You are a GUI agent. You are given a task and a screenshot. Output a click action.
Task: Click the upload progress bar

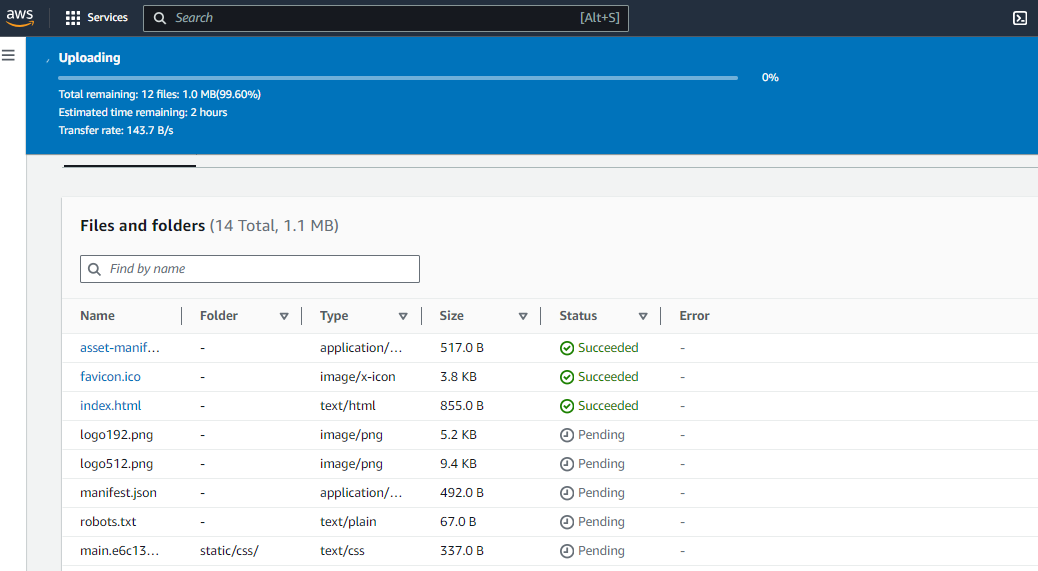[x=398, y=77]
